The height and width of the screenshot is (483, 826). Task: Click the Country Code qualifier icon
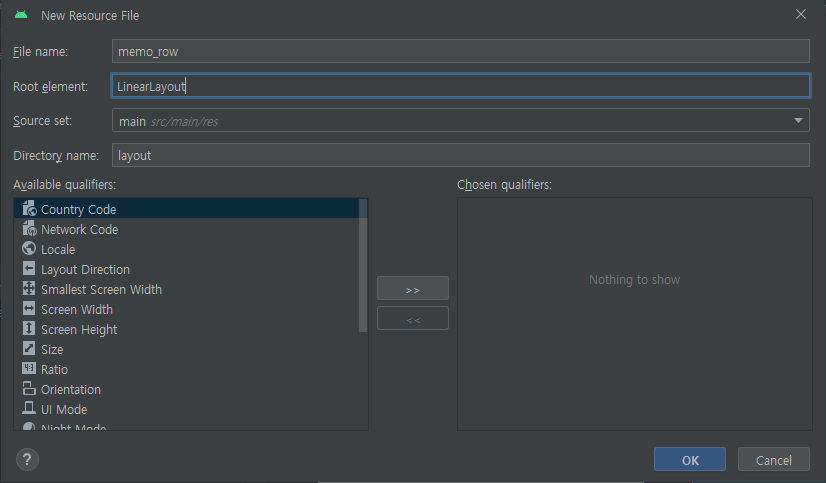click(29, 209)
